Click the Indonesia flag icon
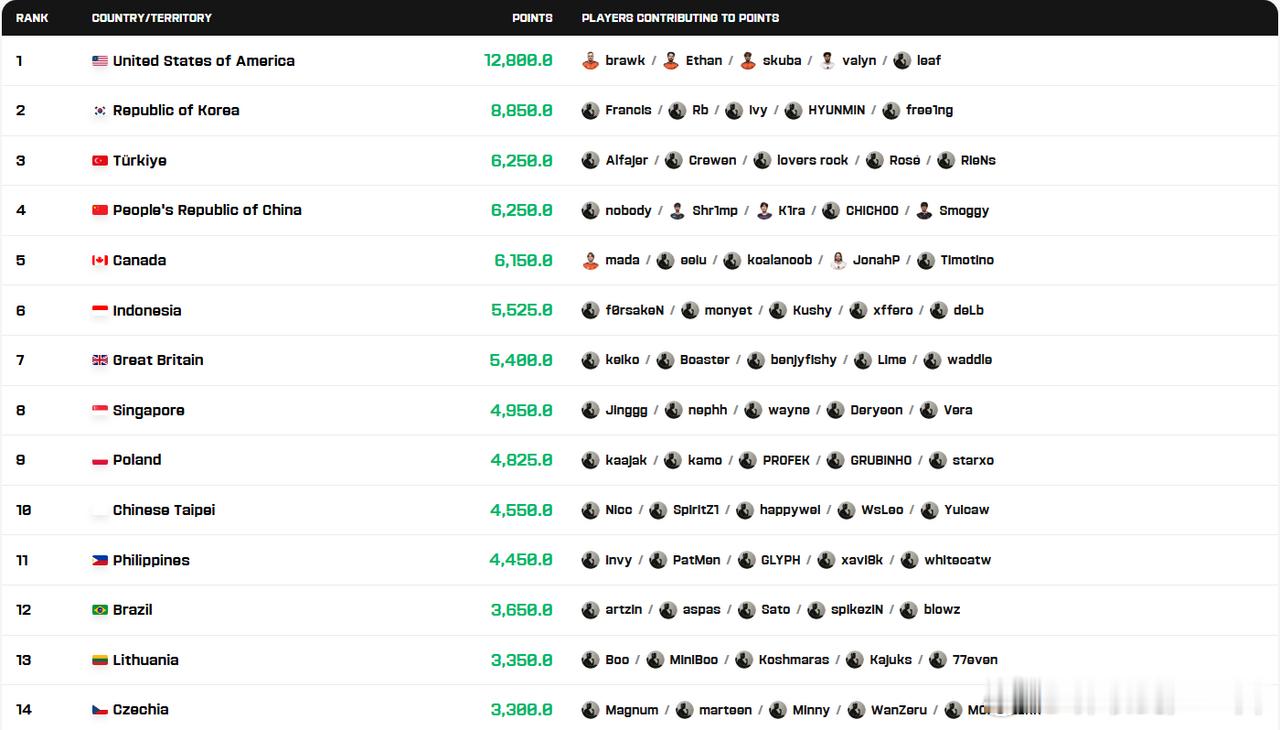1280x730 pixels. (100, 311)
